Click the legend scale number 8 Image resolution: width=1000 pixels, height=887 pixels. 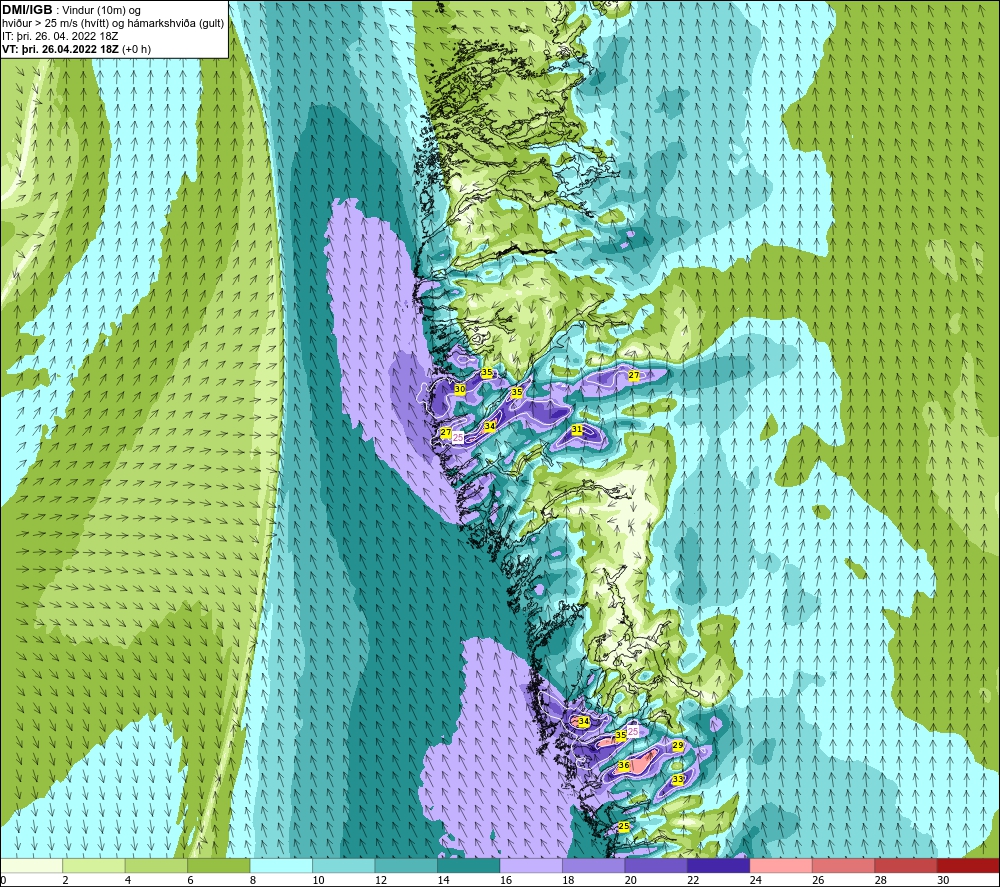point(253,880)
